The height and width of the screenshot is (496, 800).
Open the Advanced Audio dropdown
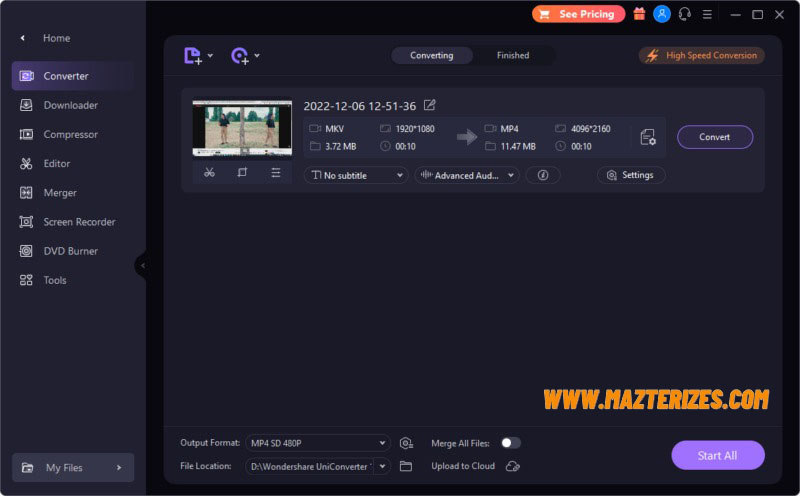[x=467, y=175]
